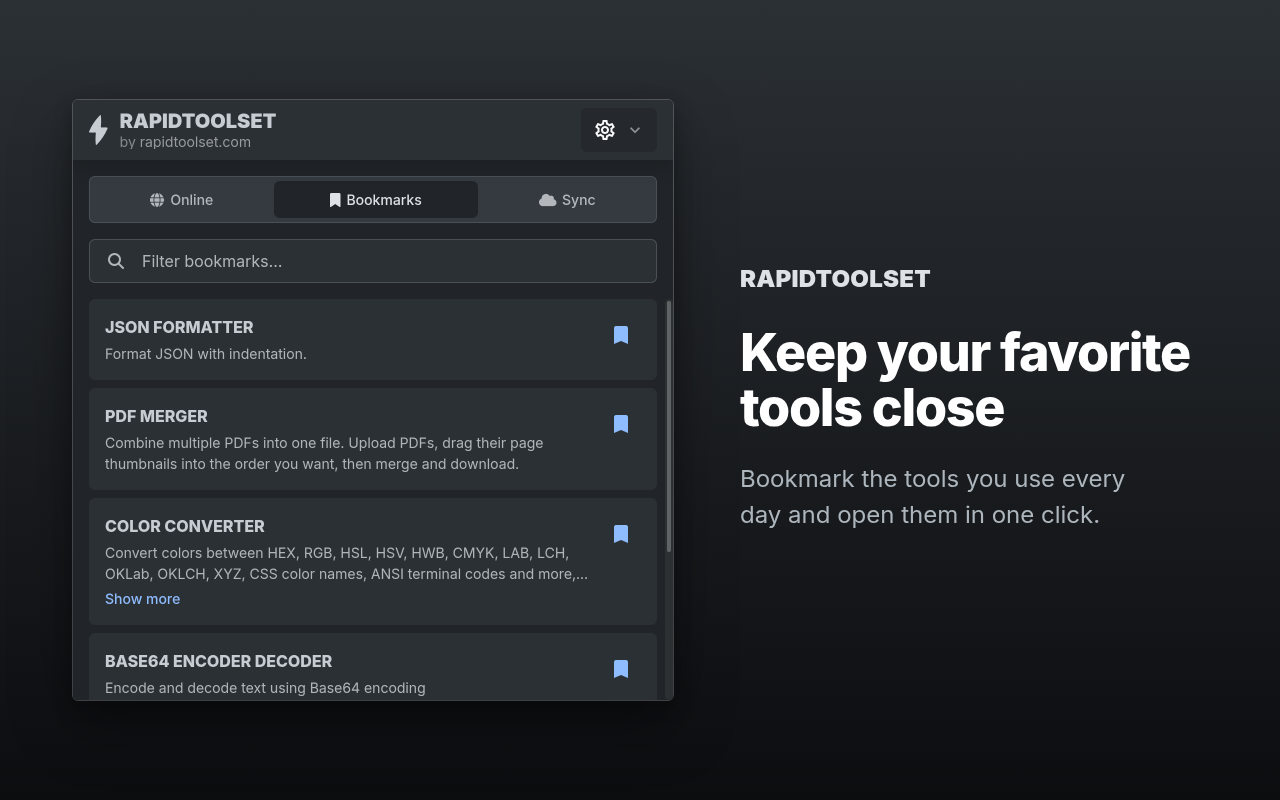The image size is (1280, 800).
Task: Open settings via the gear icon
Action: [x=605, y=130]
